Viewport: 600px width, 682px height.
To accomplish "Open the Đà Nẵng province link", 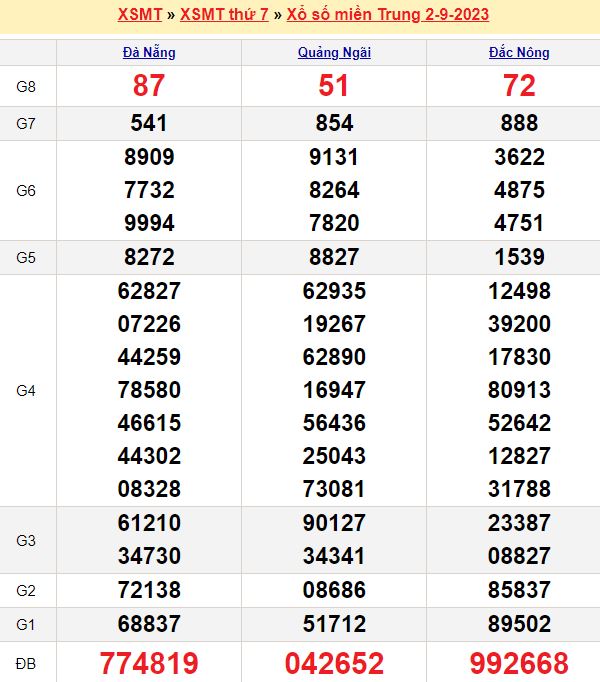I will (149, 53).
